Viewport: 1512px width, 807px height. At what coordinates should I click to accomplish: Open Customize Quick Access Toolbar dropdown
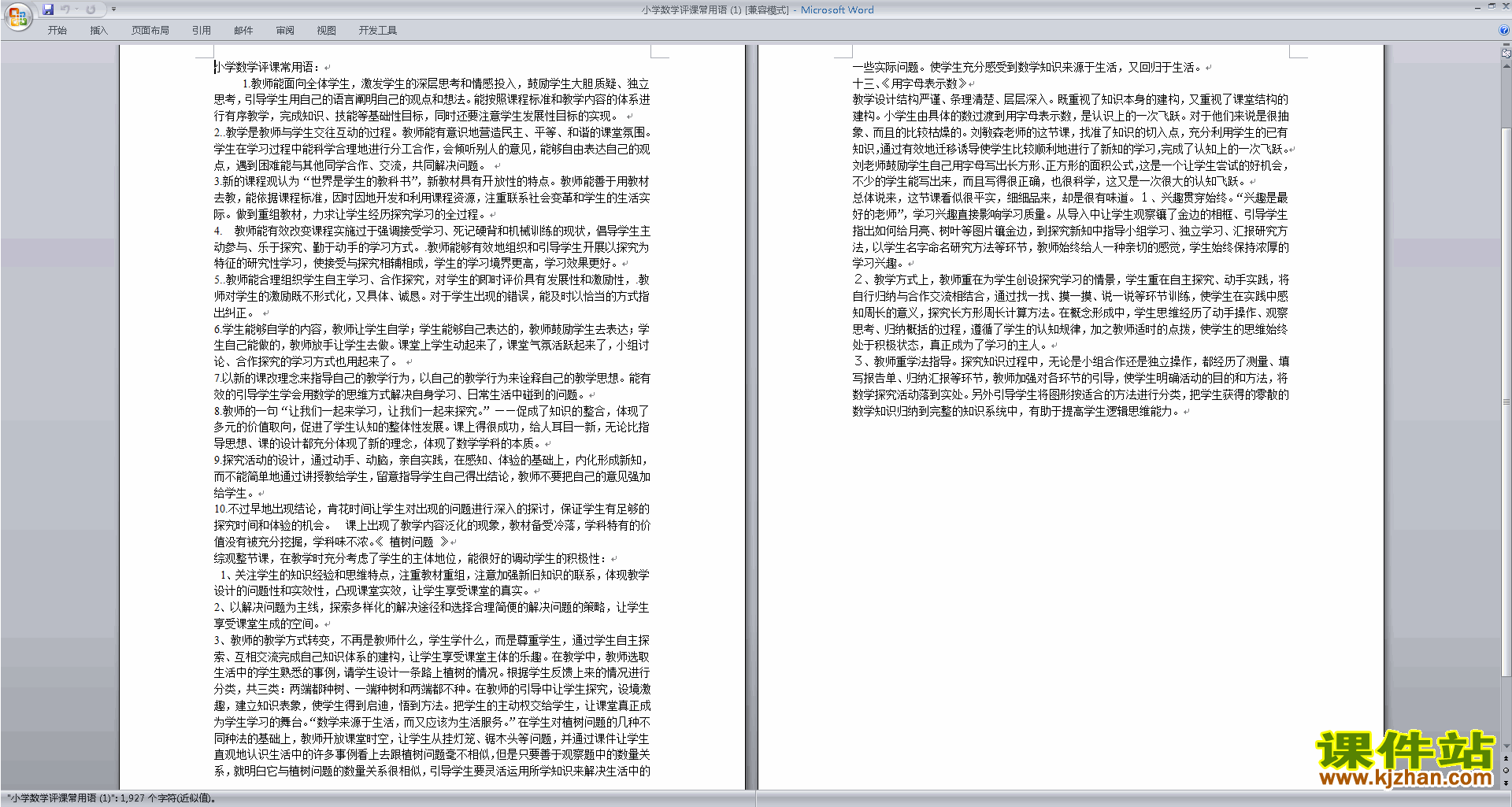pos(113,9)
